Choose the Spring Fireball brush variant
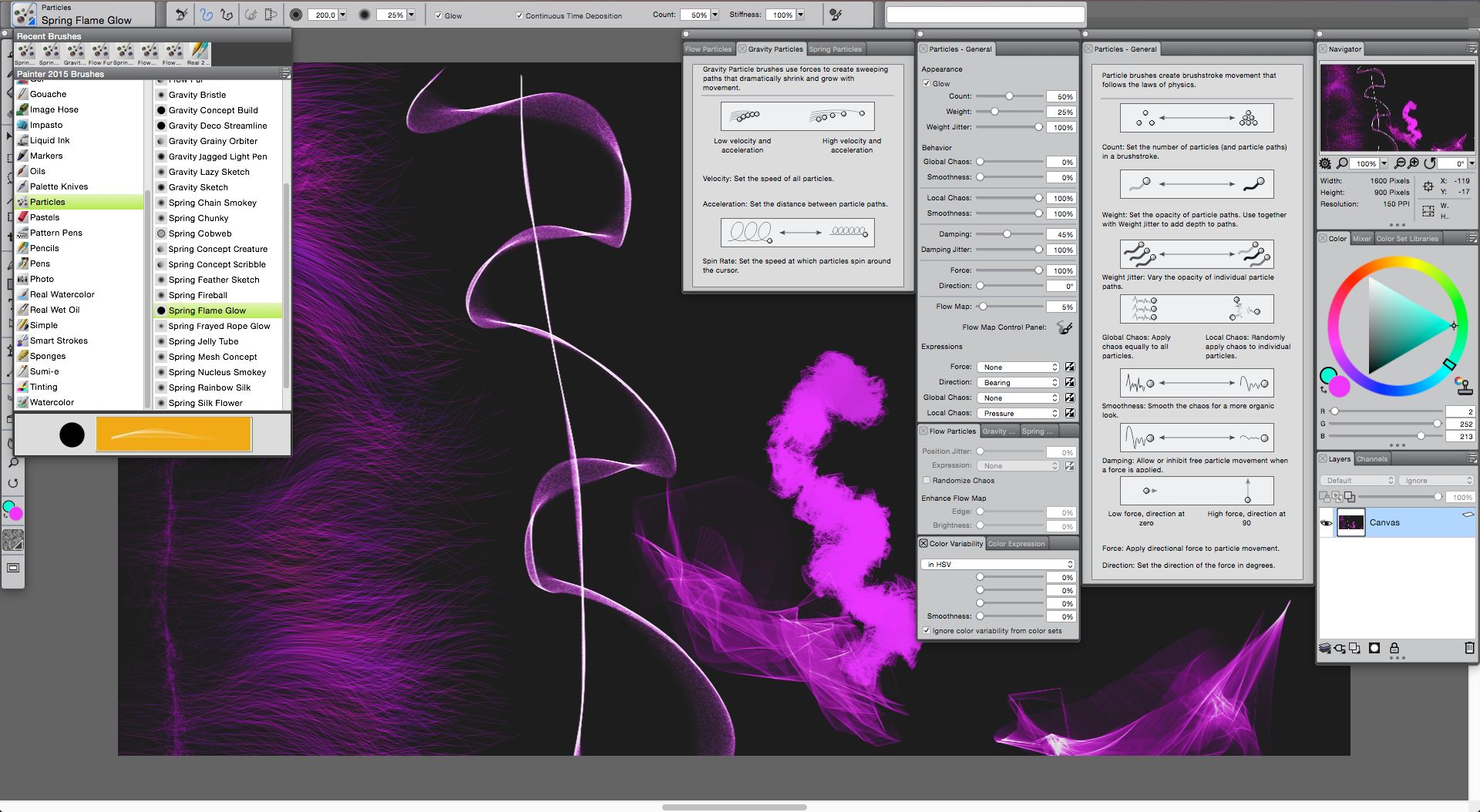 click(x=218, y=295)
